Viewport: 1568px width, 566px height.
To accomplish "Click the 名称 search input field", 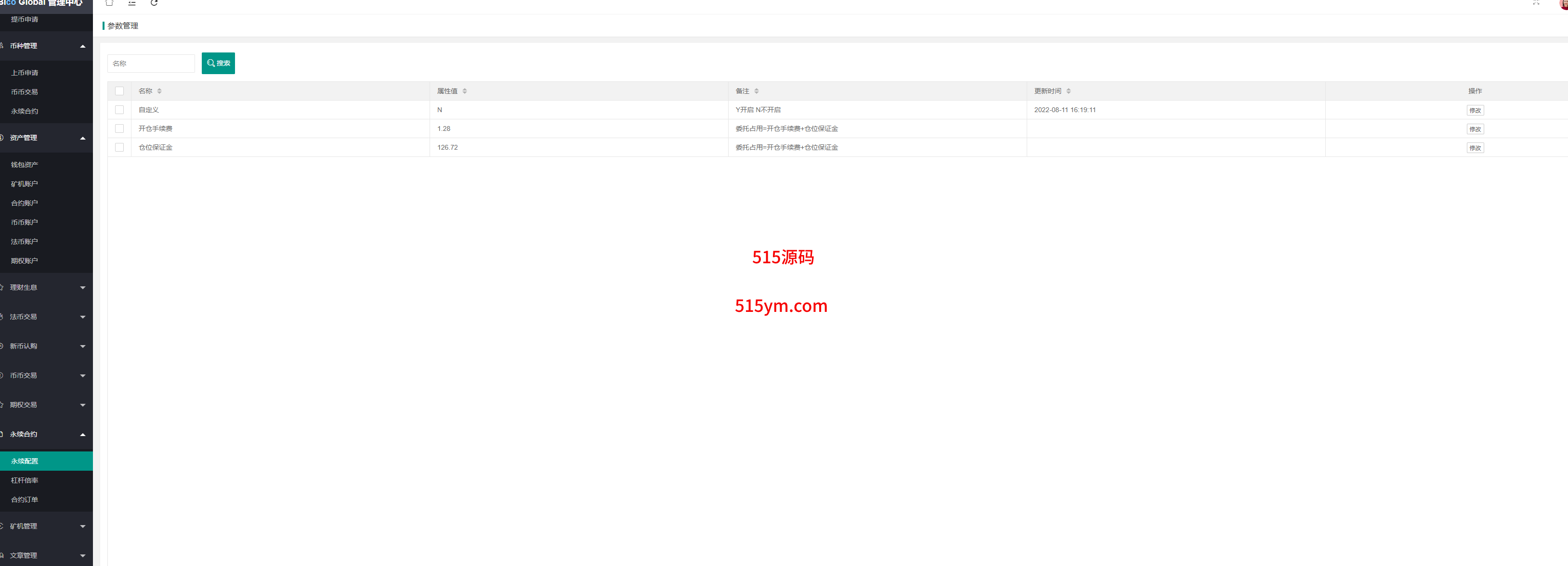I will (x=151, y=64).
